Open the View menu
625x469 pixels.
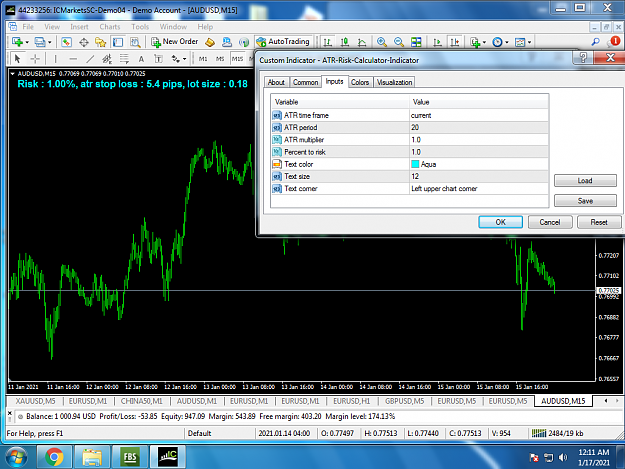pos(52,27)
